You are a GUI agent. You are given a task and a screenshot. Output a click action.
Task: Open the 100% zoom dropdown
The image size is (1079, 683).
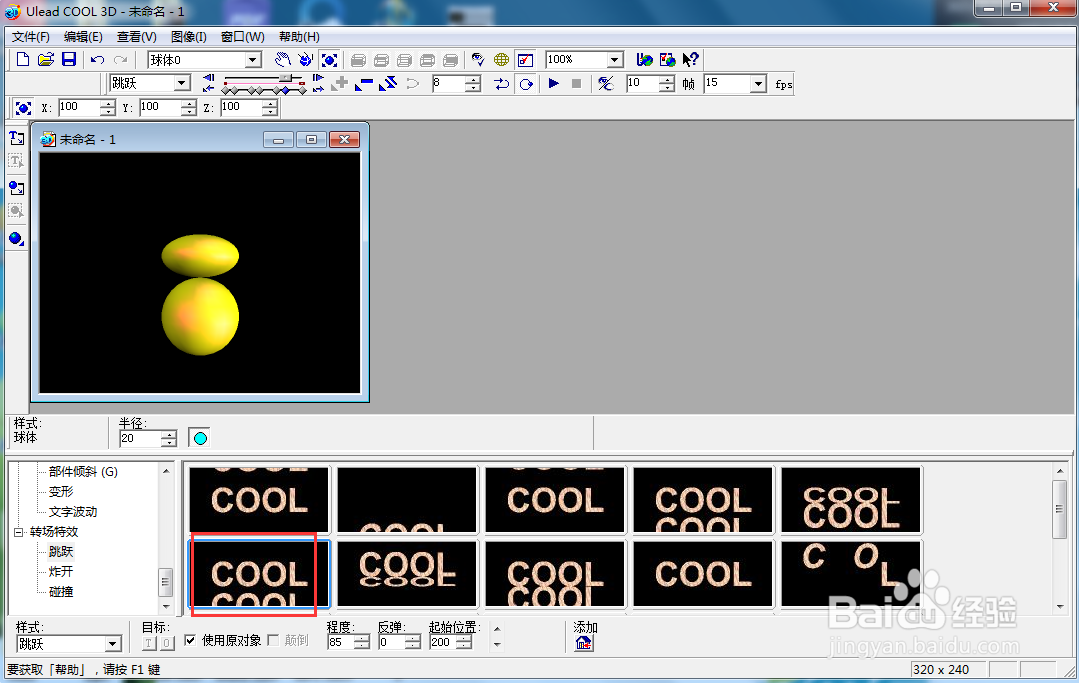tap(615, 60)
